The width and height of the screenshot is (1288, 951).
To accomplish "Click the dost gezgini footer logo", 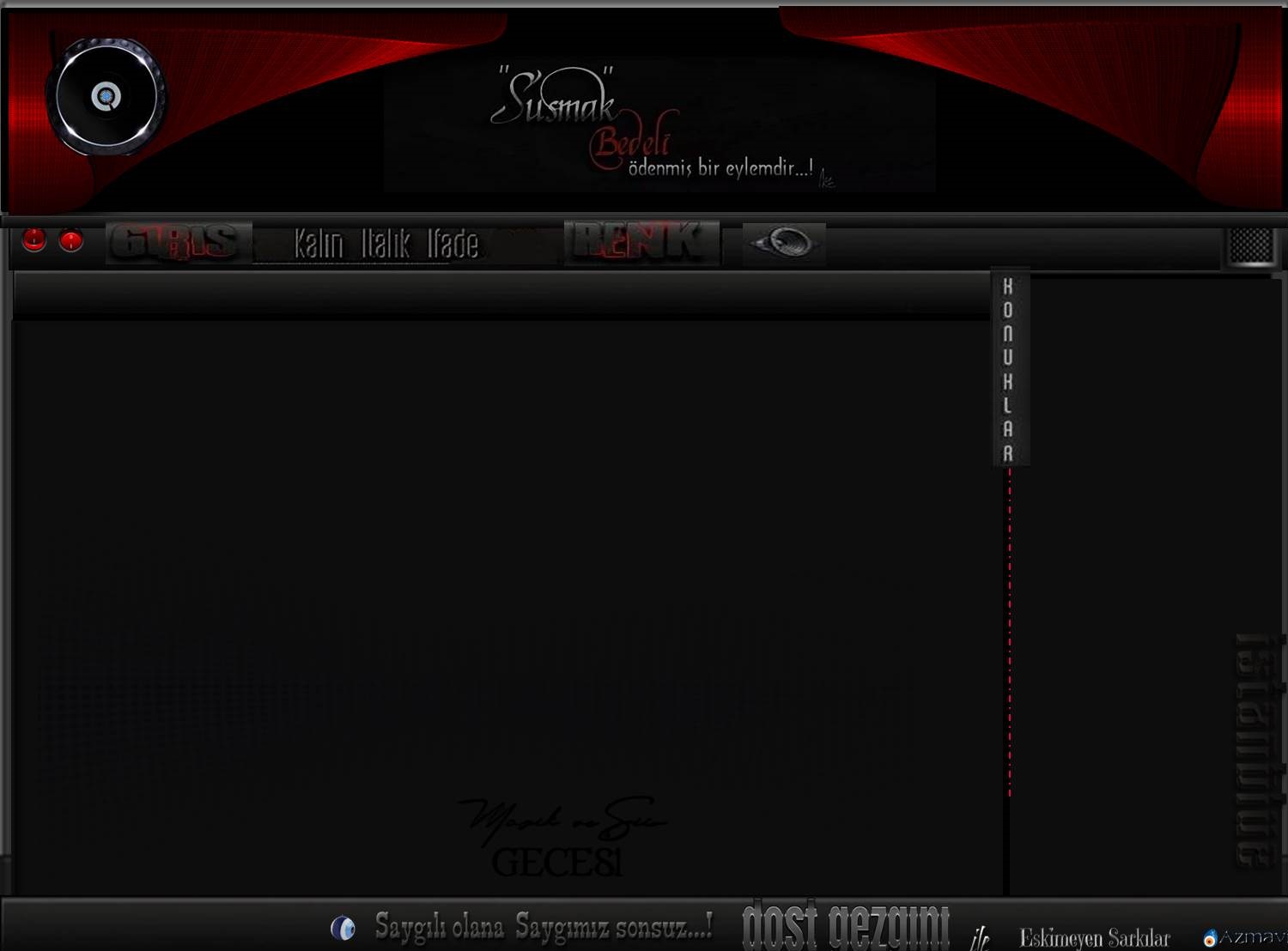I will coord(845,927).
